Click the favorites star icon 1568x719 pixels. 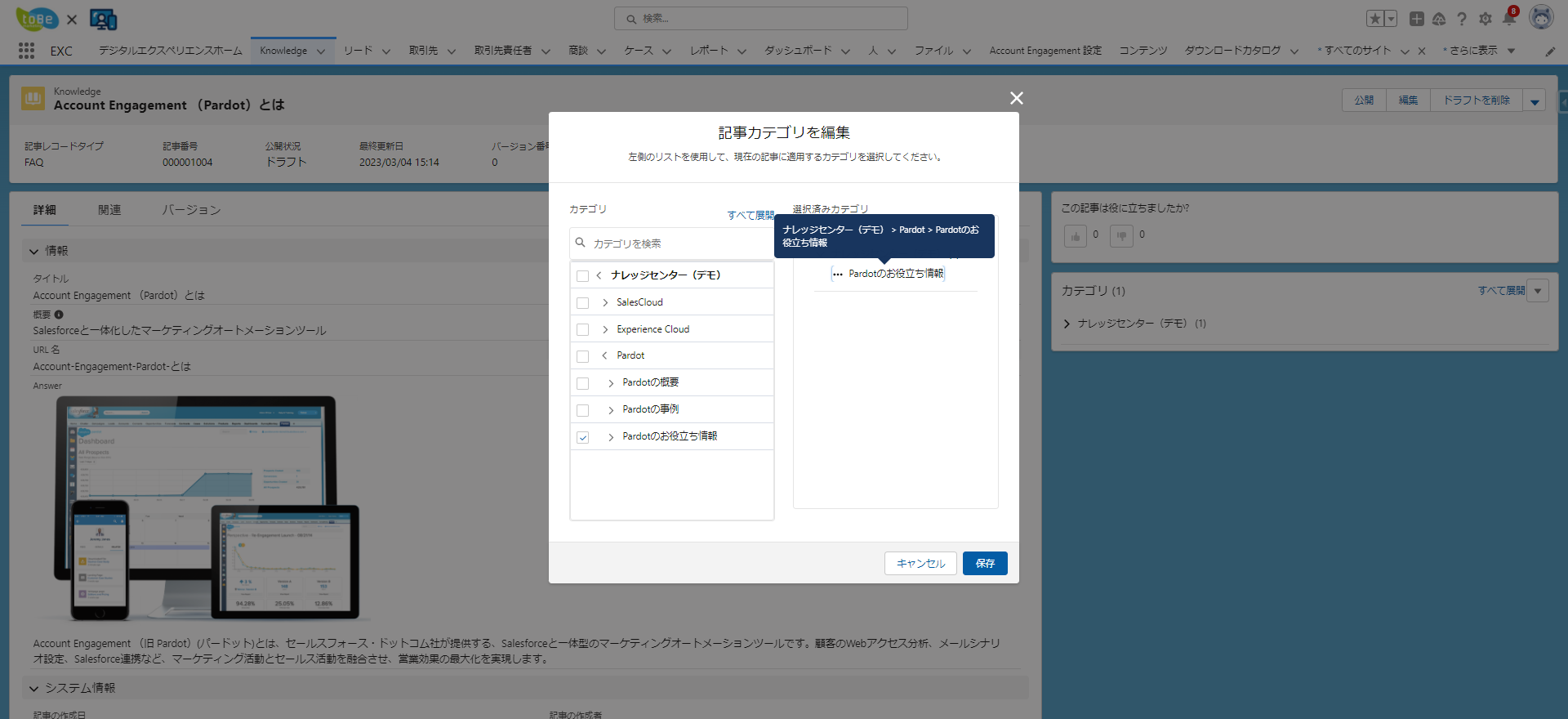pyautogui.click(x=1375, y=19)
